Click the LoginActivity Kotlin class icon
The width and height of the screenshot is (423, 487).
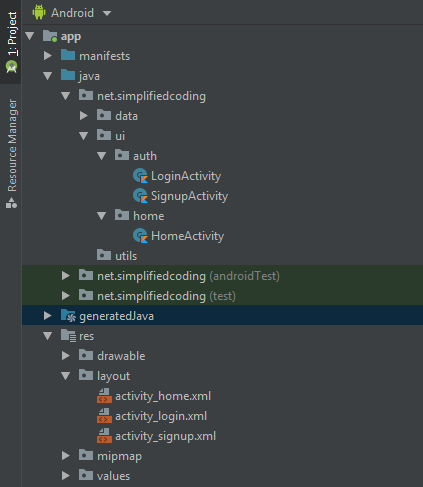[x=140, y=176]
